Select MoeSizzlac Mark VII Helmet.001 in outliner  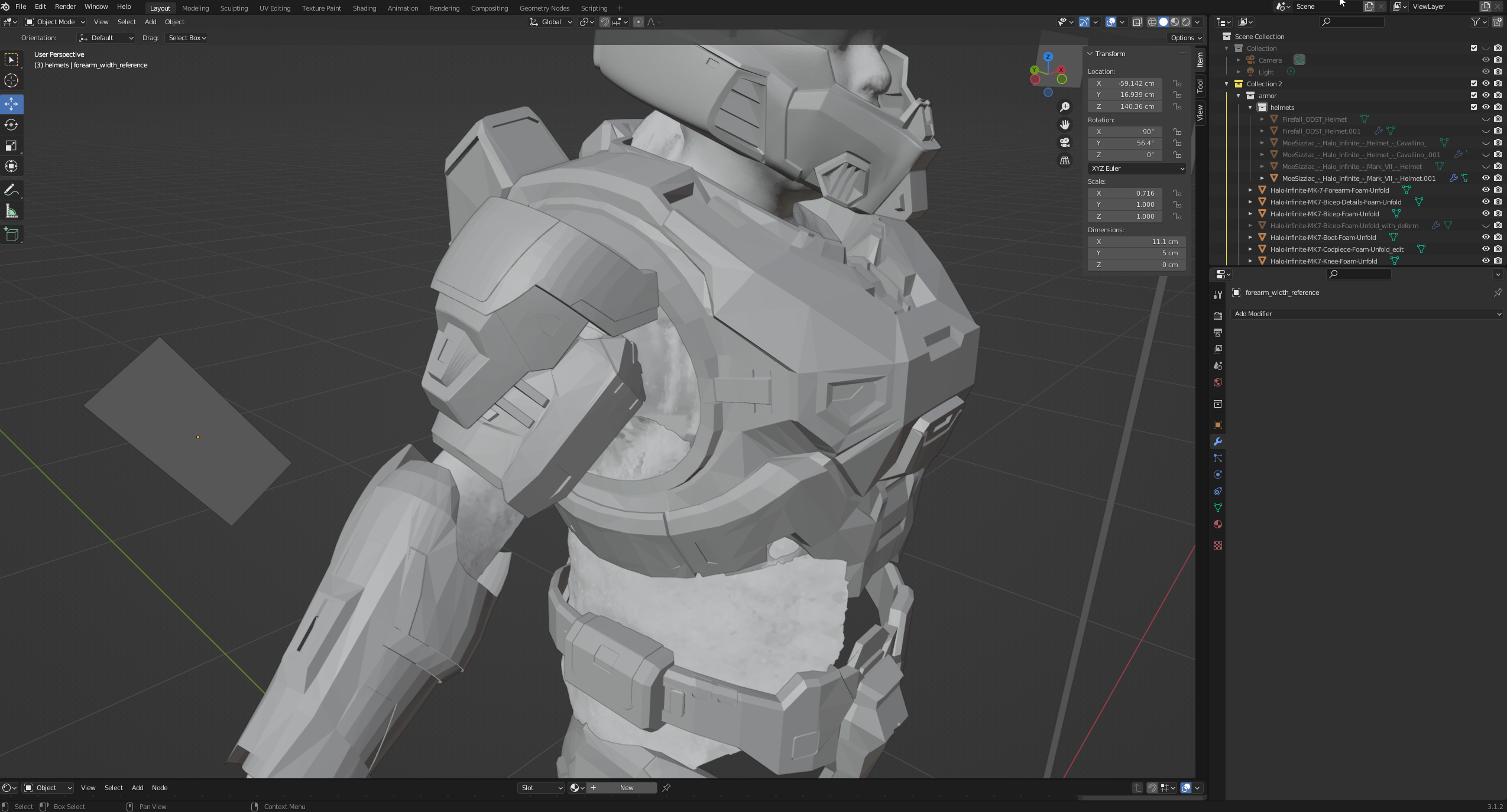point(1359,178)
